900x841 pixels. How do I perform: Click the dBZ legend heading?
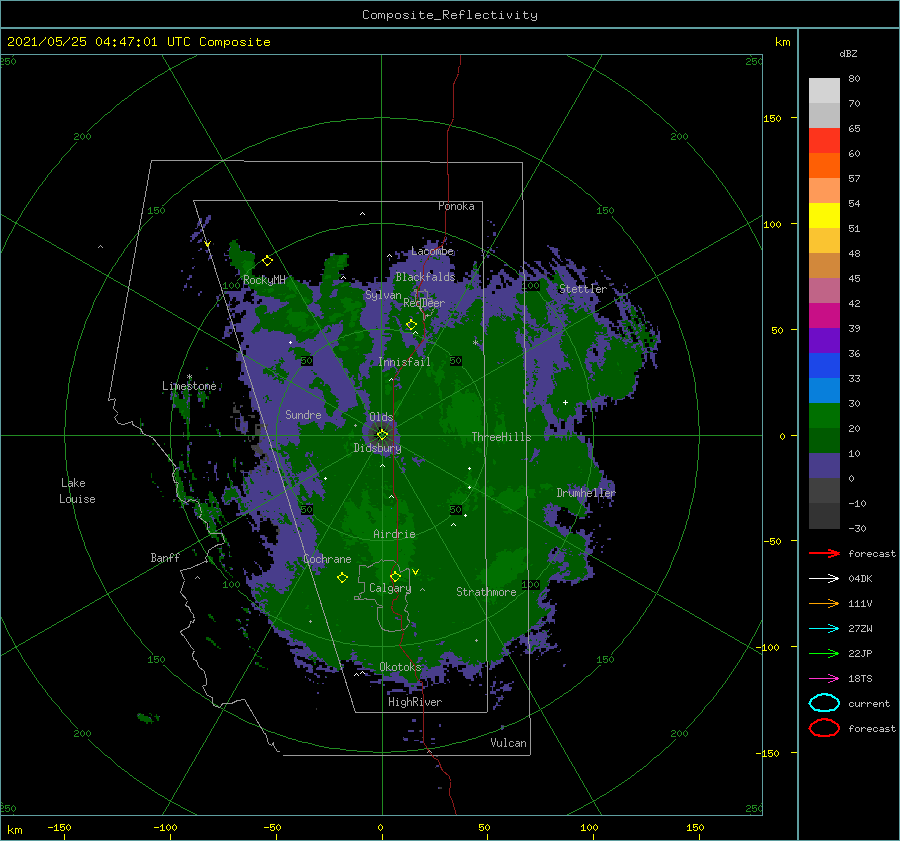848,53
